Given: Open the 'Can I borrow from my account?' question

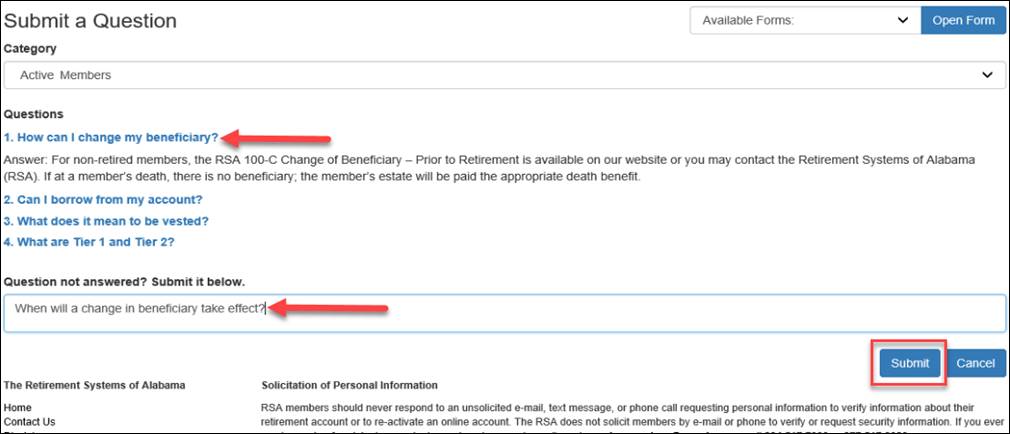Looking at the screenshot, I should click(x=103, y=200).
